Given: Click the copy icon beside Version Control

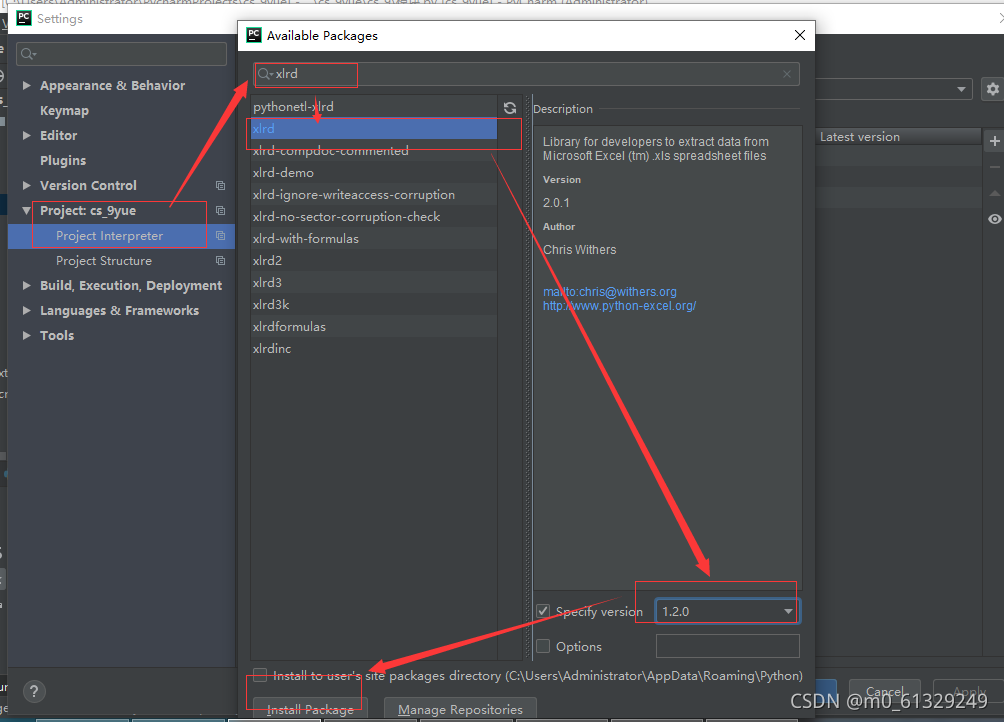Looking at the screenshot, I should tap(220, 186).
